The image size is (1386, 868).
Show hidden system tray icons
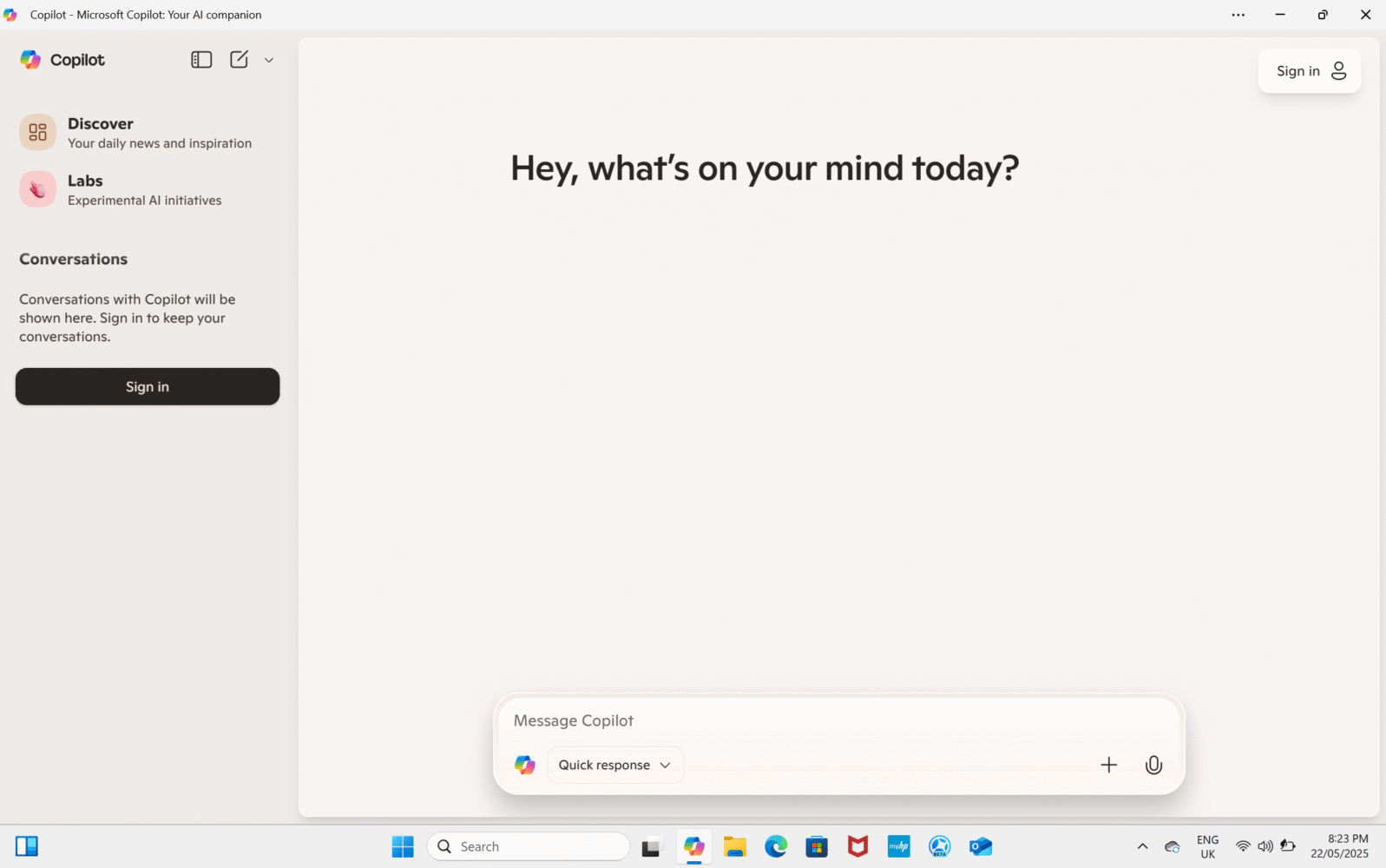coord(1142,846)
